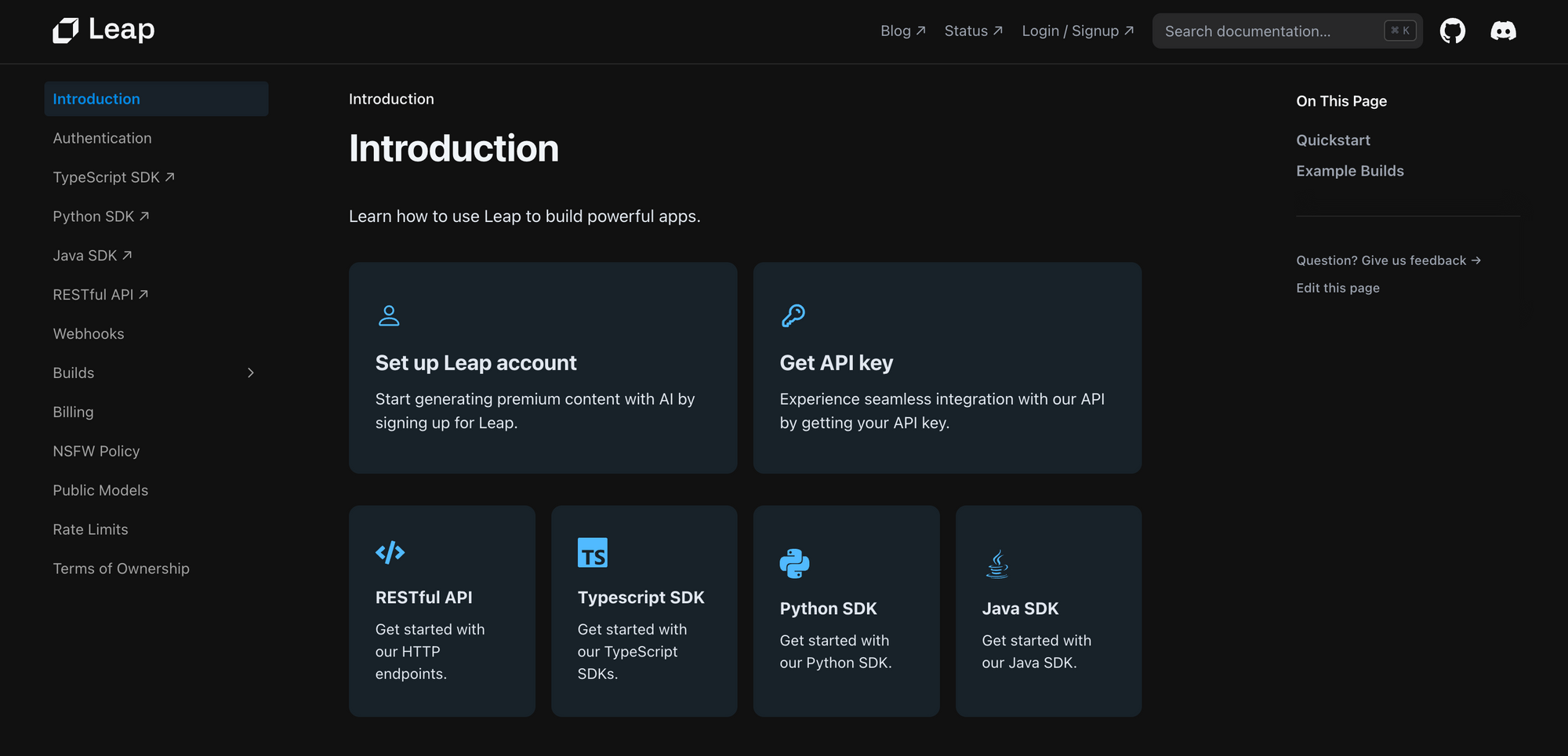
Task: Jump to Quickstart section
Action: click(x=1333, y=140)
